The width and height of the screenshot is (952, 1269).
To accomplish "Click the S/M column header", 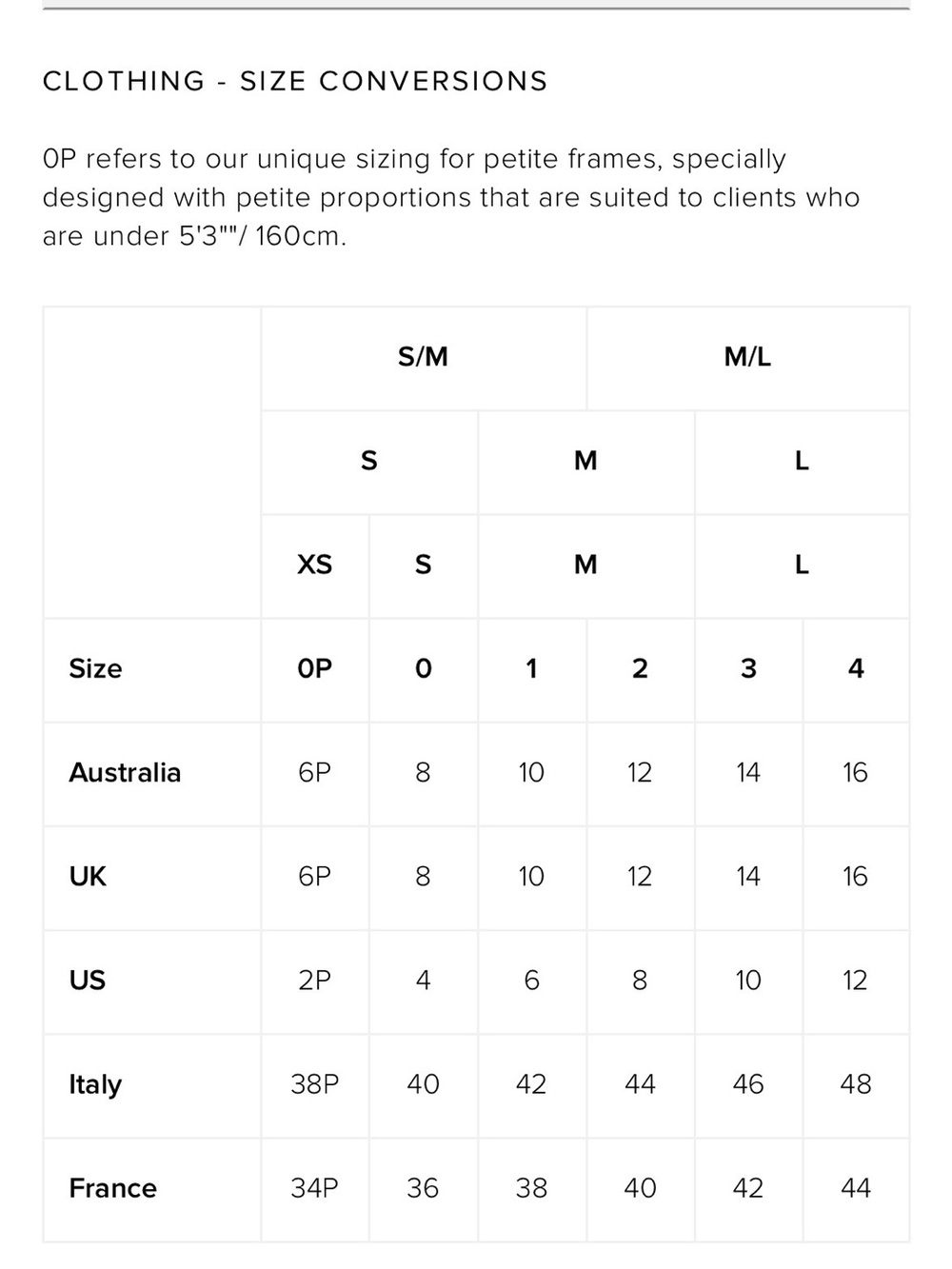I will [423, 357].
